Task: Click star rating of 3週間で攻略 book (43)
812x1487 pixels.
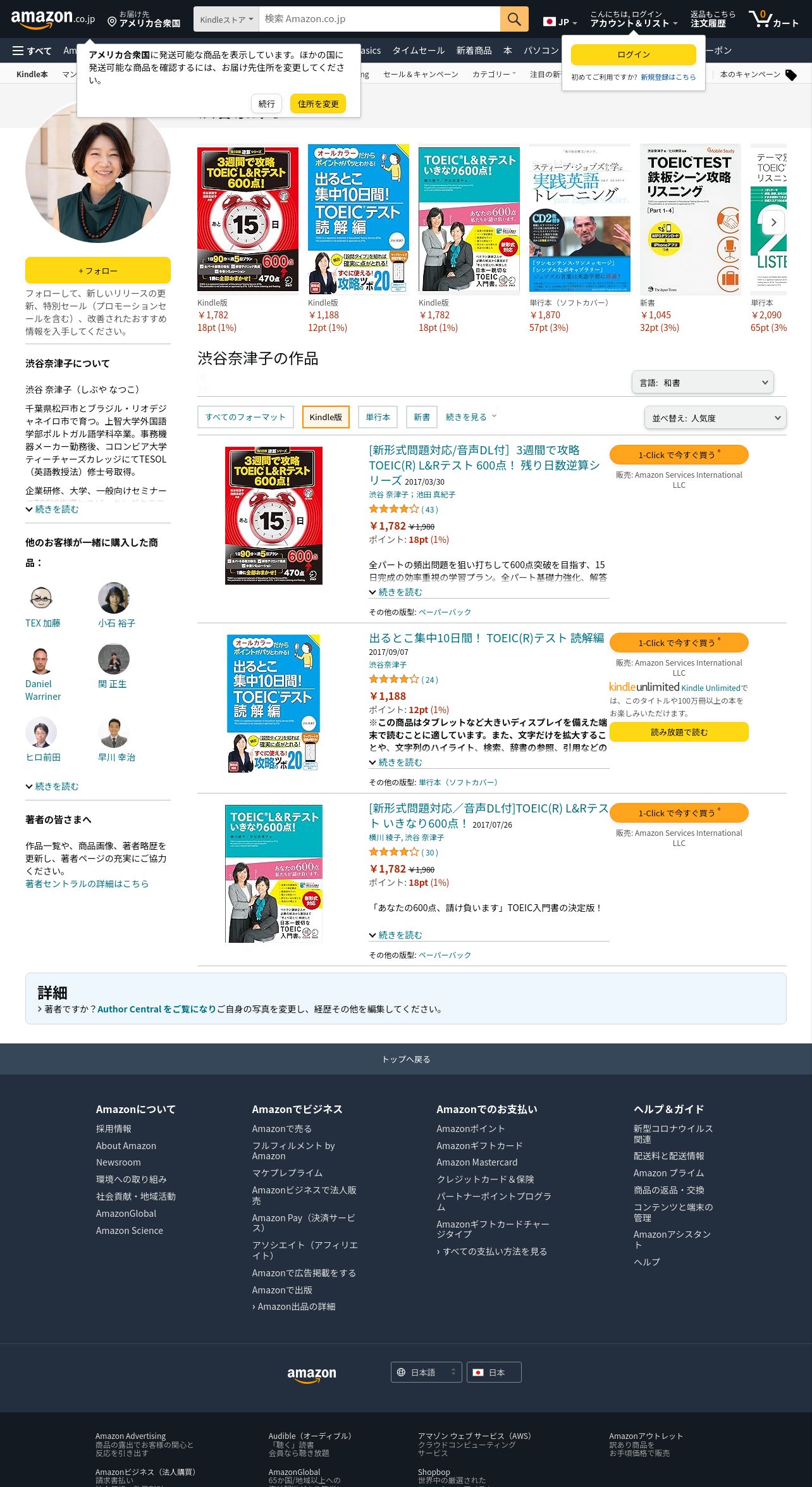Action: click(393, 509)
